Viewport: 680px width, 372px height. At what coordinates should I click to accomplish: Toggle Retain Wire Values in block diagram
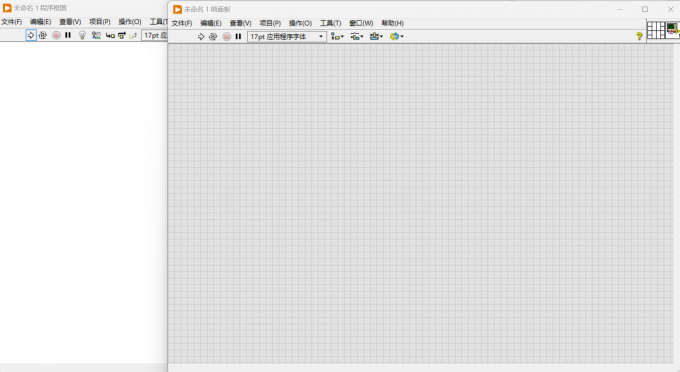coord(96,35)
